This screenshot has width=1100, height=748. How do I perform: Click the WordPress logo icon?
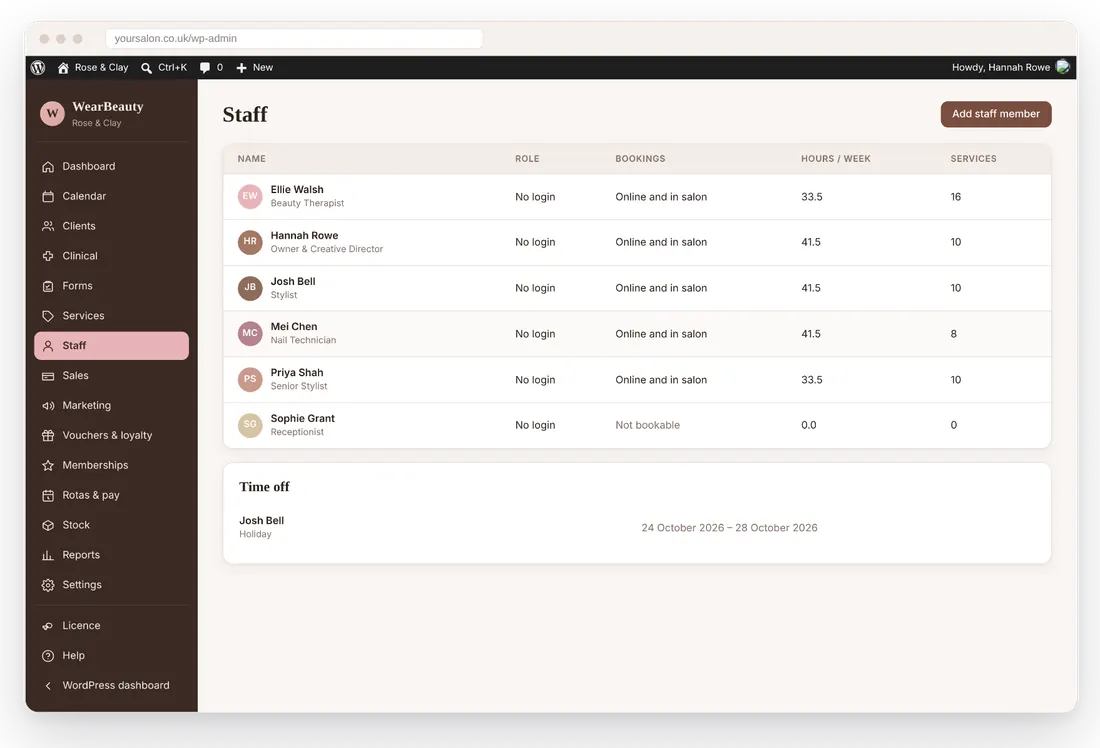[x=38, y=67]
